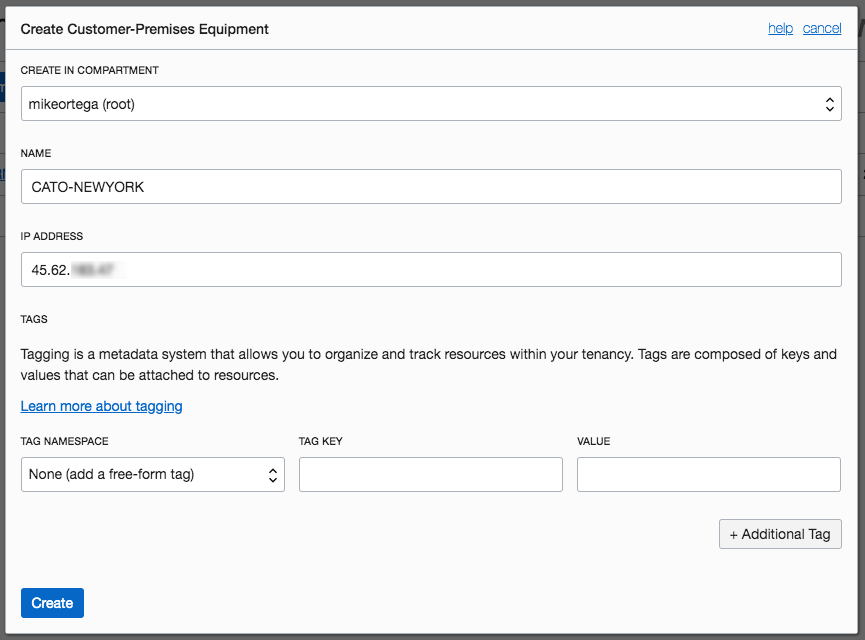
Task: Click the TAGS section heading
Action: 34,320
